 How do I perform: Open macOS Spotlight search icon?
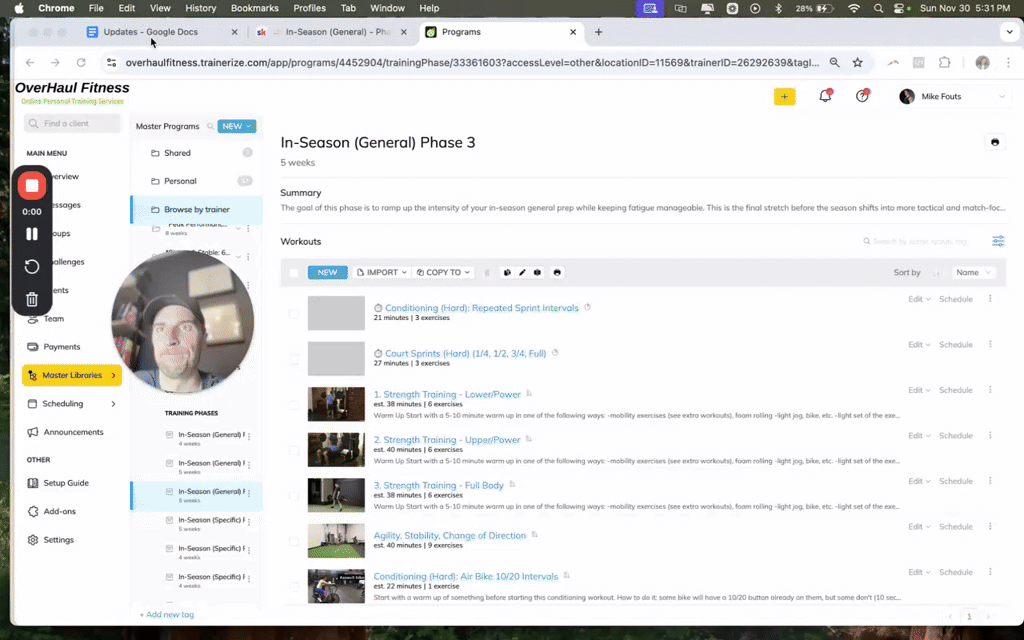[x=878, y=8]
